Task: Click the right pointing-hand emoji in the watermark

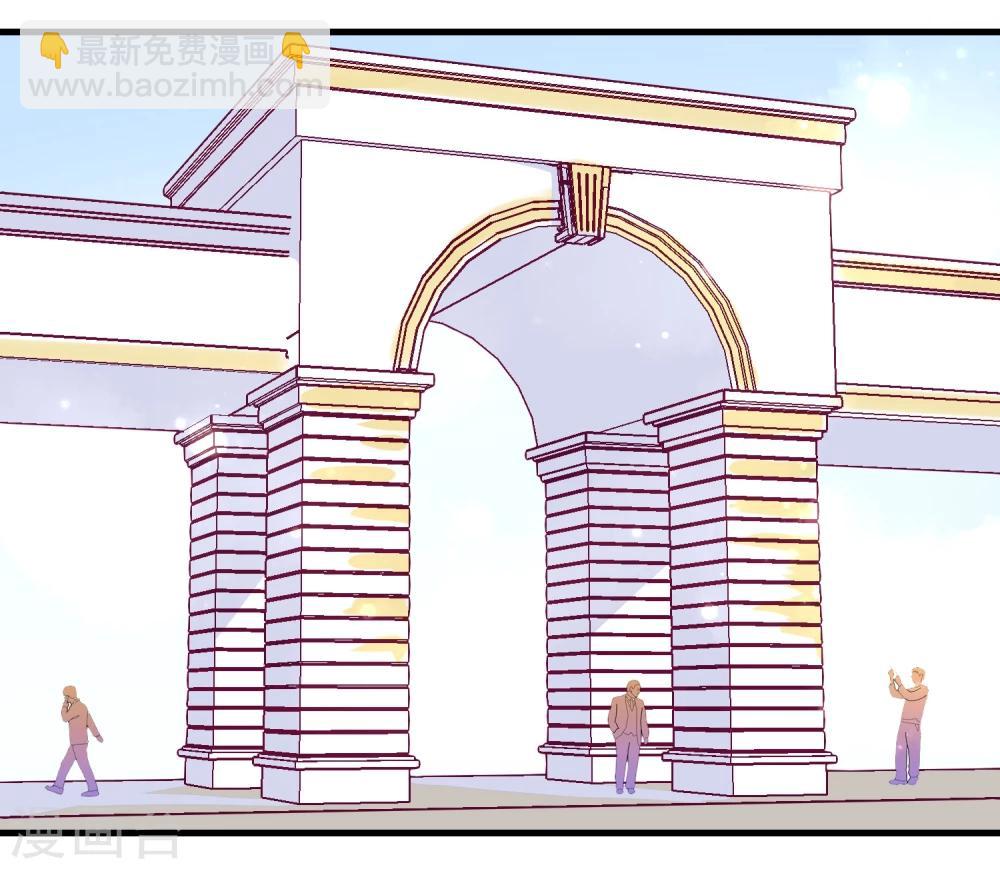Action: [296, 49]
